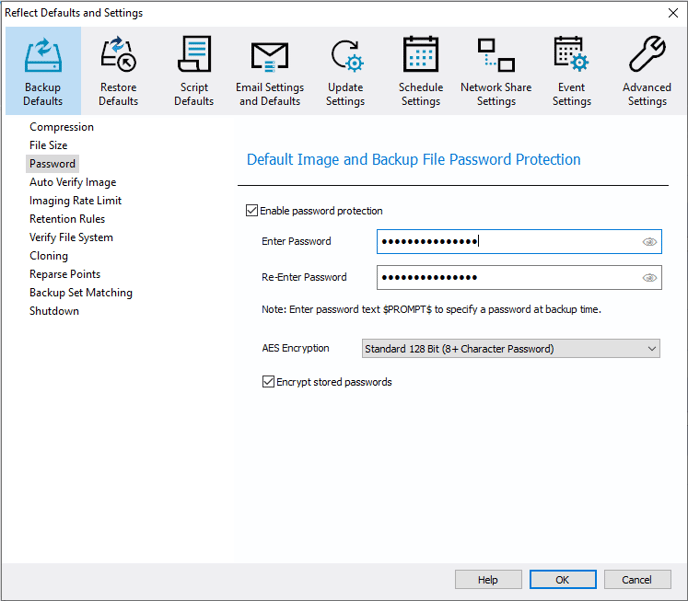Click the Cancel button
This screenshot has width=688, height=601.
(x=638, y=580)
